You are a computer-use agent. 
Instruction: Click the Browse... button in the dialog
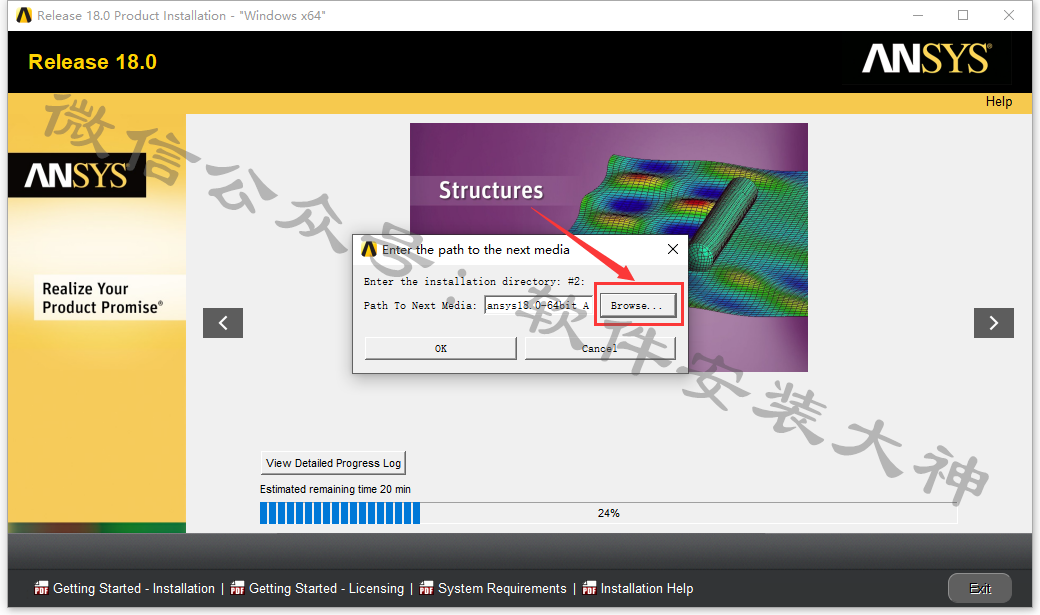pyautogui.click(x=637, y=305)
